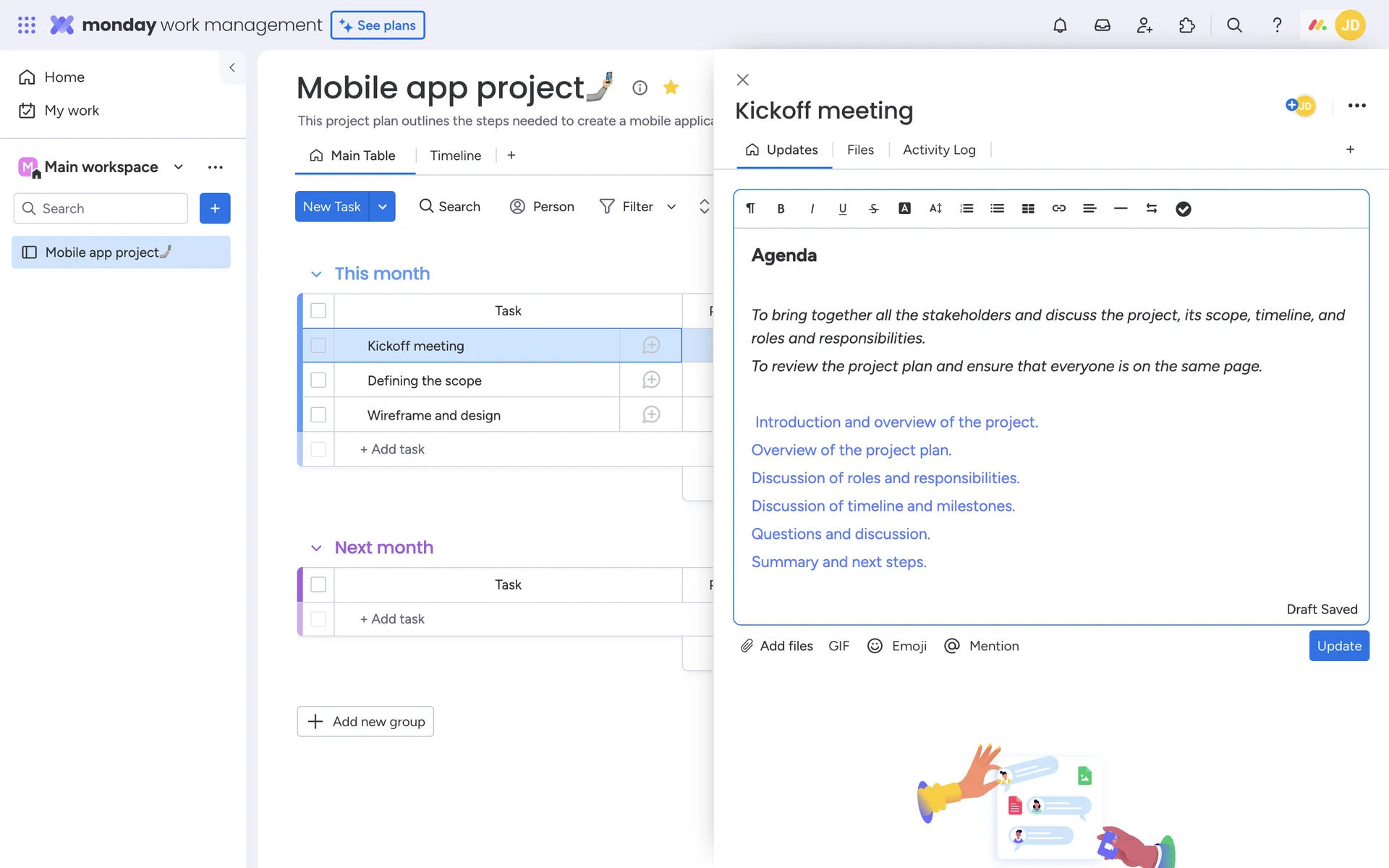Image resolution: width=1389 pixels, height=868 pixels.
Task: Open the invite members icon
Action: pyautogui.click(x=1144, y=25)
